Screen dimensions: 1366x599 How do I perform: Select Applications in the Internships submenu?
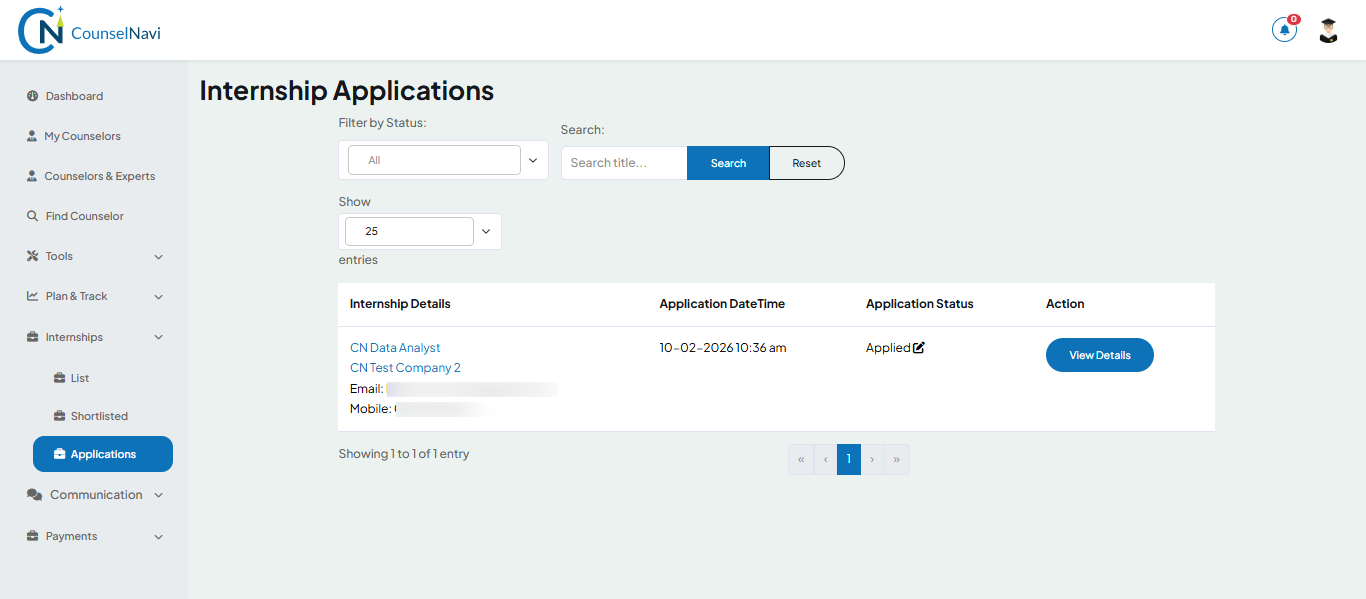tap(102, 453)
